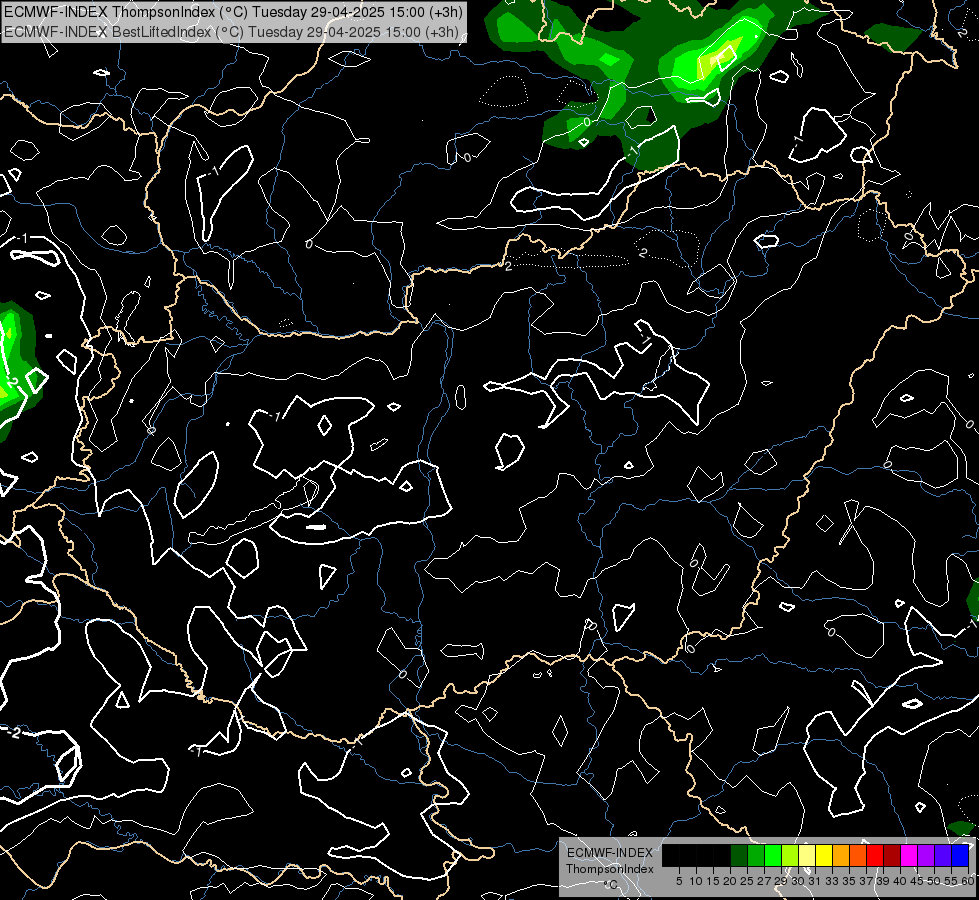Click the °C unit label in legend
The width and height of the screenshot is (979, 900).
pyautogui.click(x=611, y=885)
